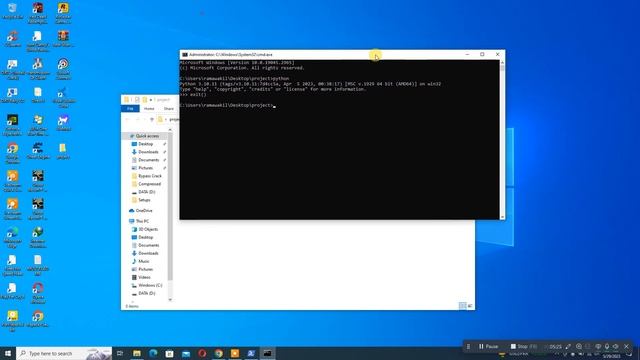Click the Explorer sidebar scrollbar
Viewport: 640px width, 360px height.
pyautogui.click(x=170, y=206)
